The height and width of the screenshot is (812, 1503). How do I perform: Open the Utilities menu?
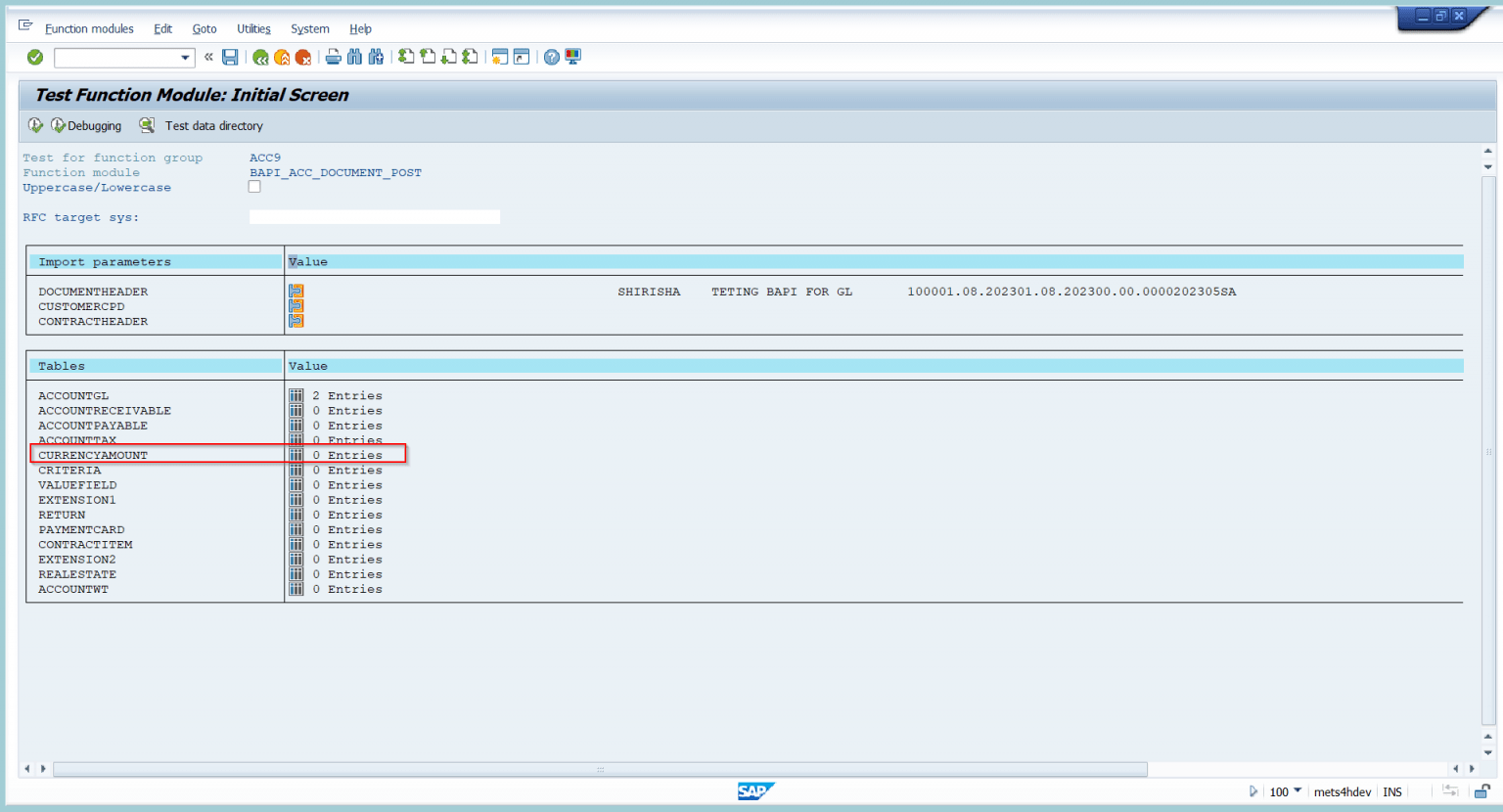(x=253, y=29)
